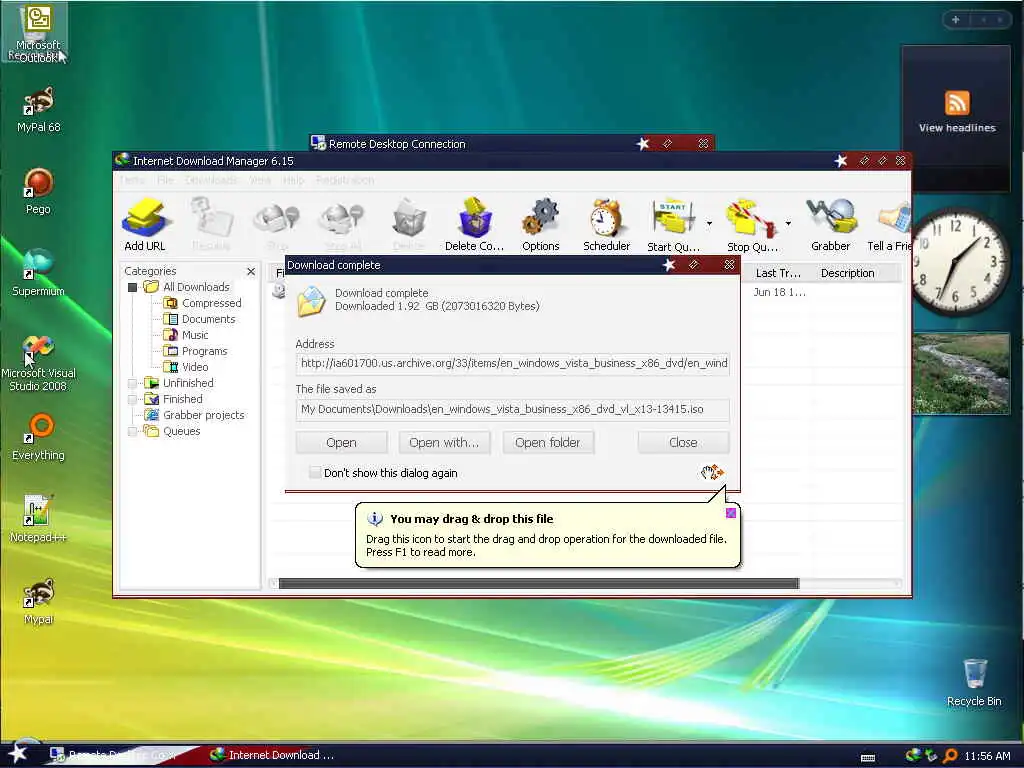Image resolution: width=1024 pixels, height=768 pixels.
Task: Open the Stop Queue dropdown arrow
Action: coord(788,223)
